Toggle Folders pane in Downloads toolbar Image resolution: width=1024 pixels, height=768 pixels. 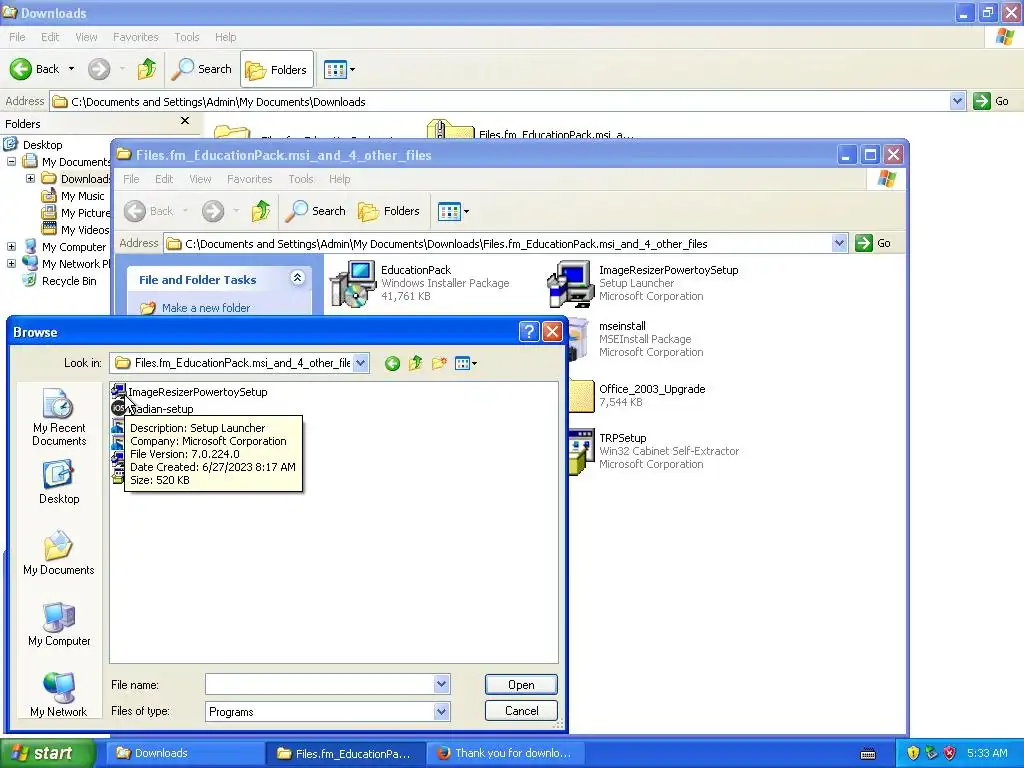pos(277,69)
